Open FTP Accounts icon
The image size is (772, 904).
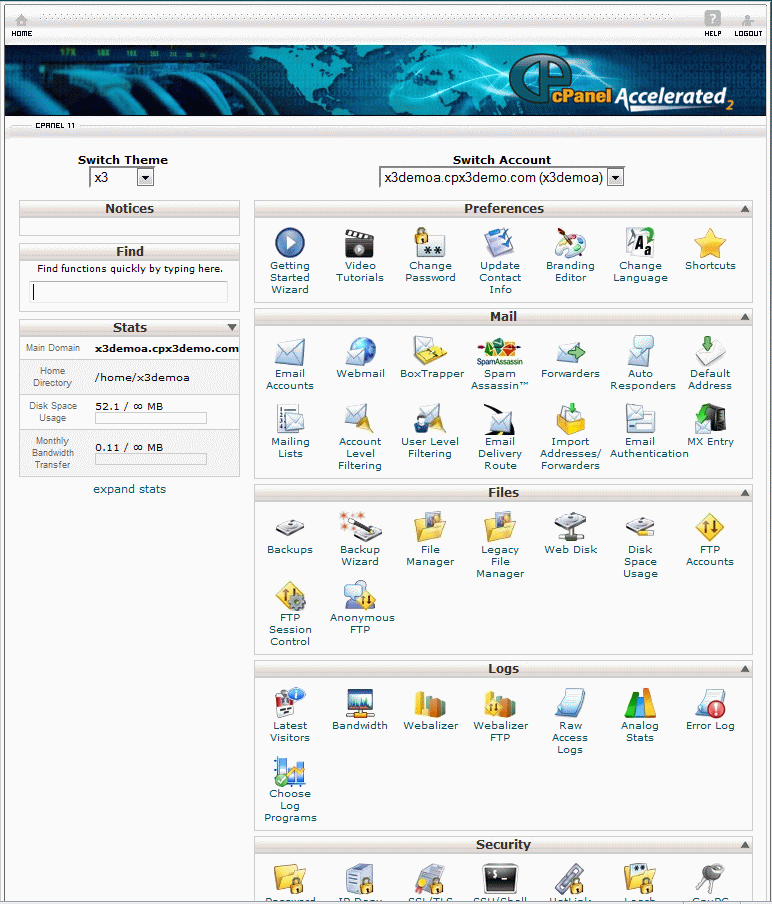710,527
